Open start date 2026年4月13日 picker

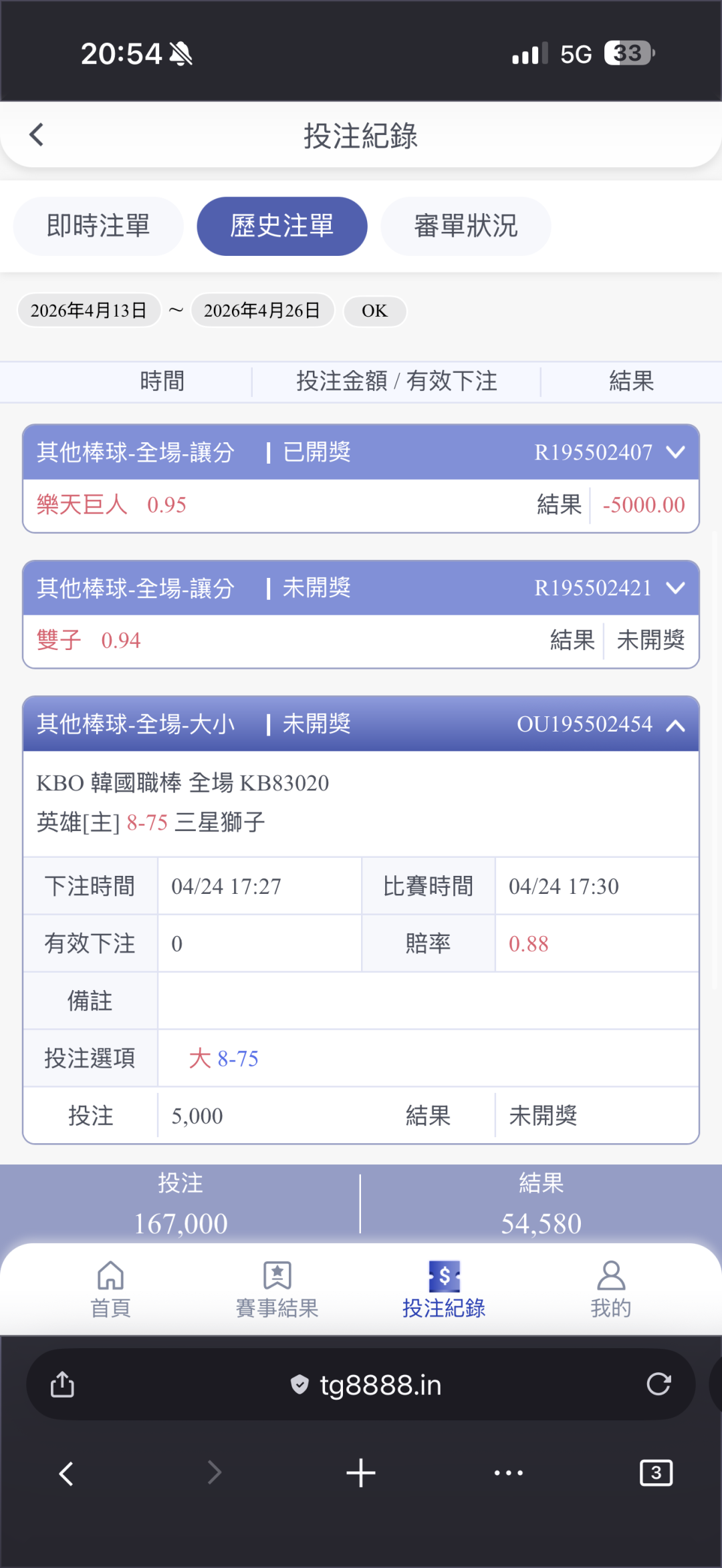point(89,311)
